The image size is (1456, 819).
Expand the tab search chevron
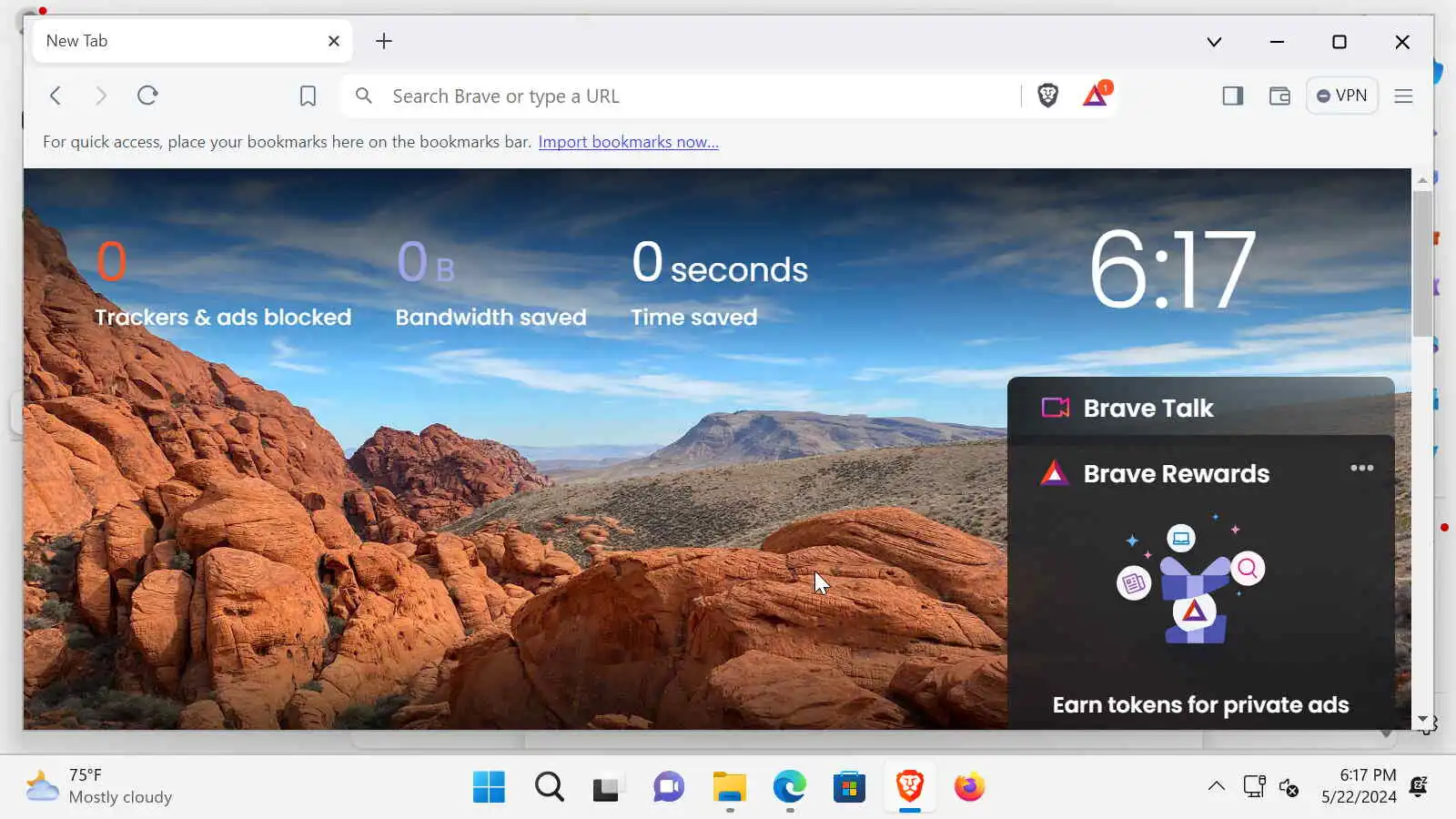1214,42
